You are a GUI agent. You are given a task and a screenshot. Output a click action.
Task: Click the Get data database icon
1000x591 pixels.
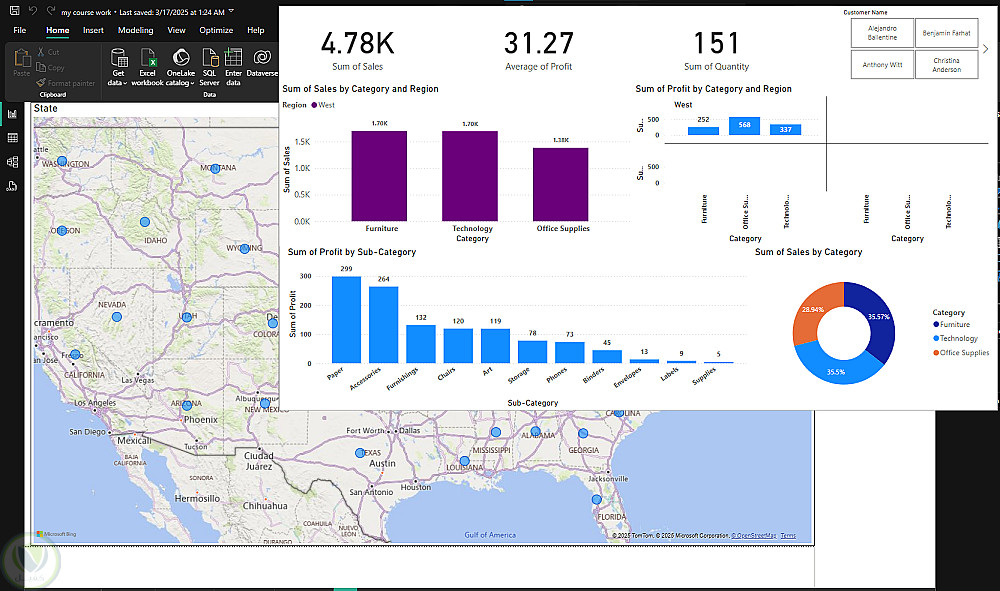click(x=119, y=57)
